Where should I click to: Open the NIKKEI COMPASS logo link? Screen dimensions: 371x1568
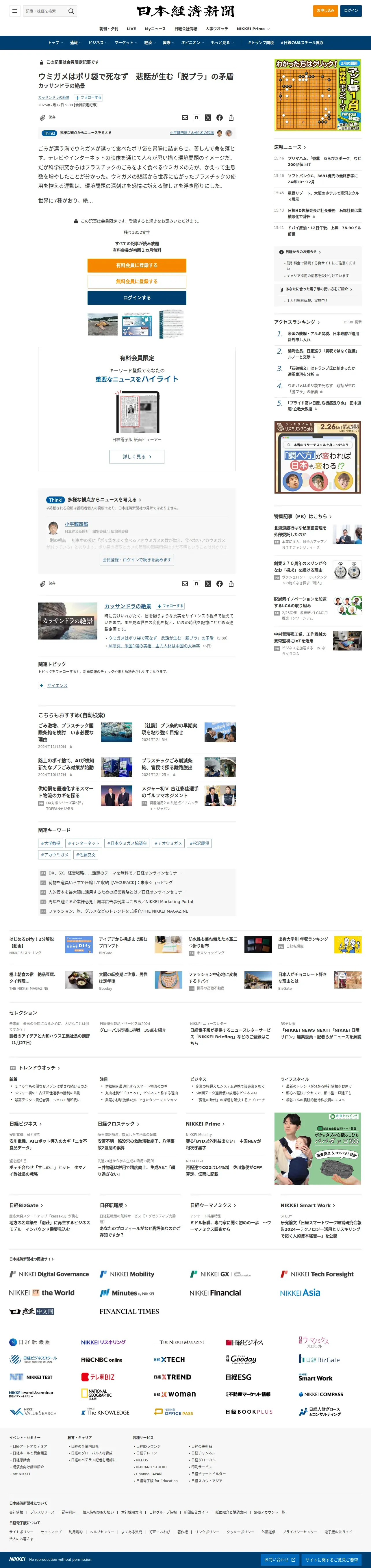click(320, 1394)
